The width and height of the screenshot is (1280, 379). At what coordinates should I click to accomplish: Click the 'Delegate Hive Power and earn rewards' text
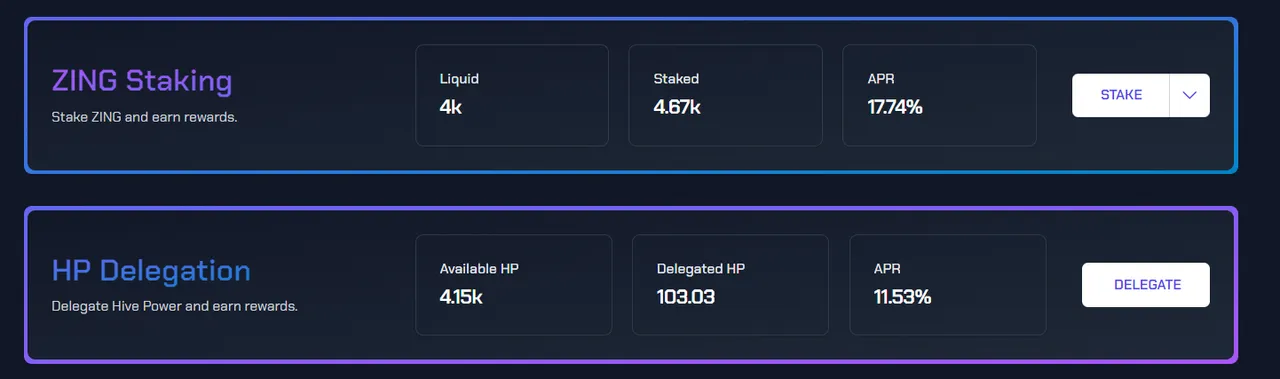click(174, 306)
